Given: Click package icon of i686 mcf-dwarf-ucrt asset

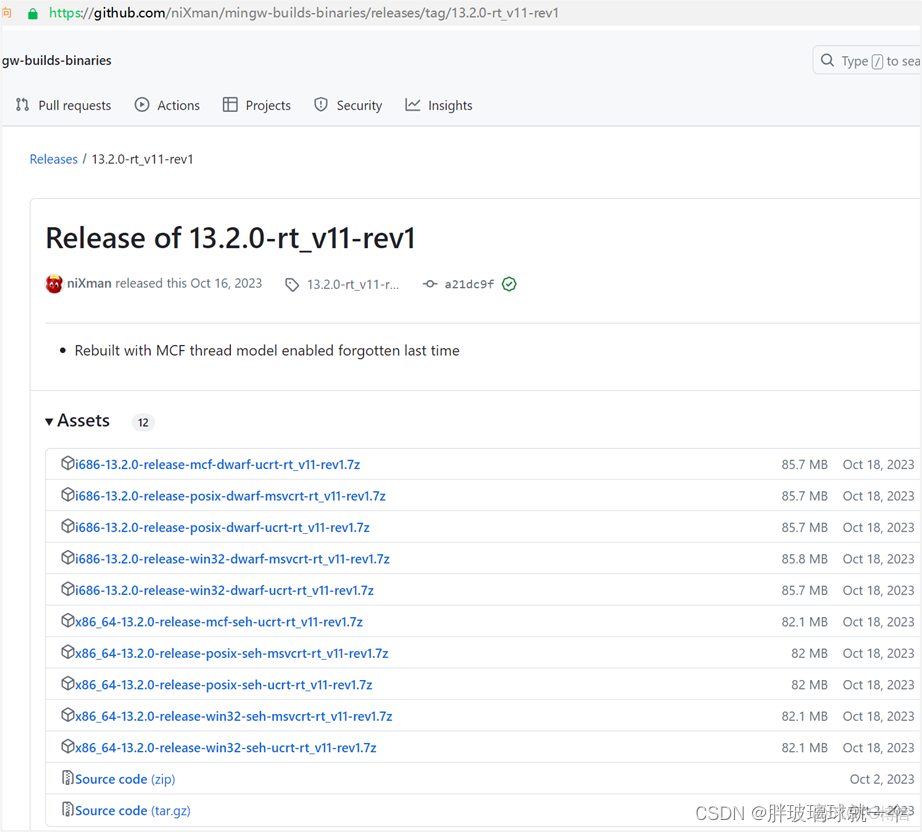Looking at the screenshot, I should [68, 463].
